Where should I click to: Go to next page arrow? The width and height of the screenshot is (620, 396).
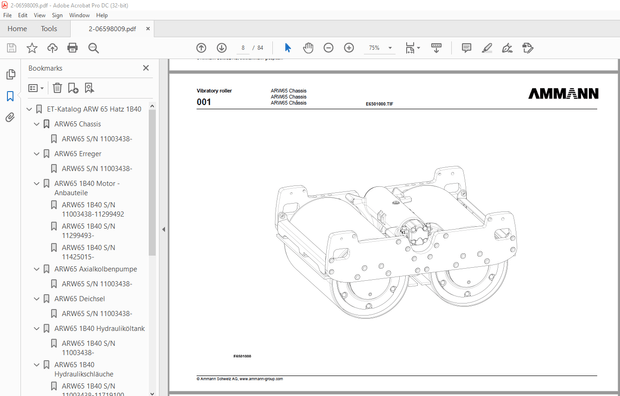(221, 48)
